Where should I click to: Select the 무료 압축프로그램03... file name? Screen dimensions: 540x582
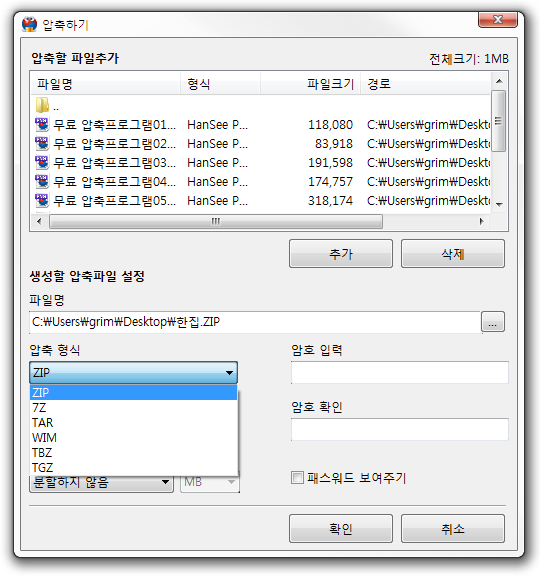(115, 163)
